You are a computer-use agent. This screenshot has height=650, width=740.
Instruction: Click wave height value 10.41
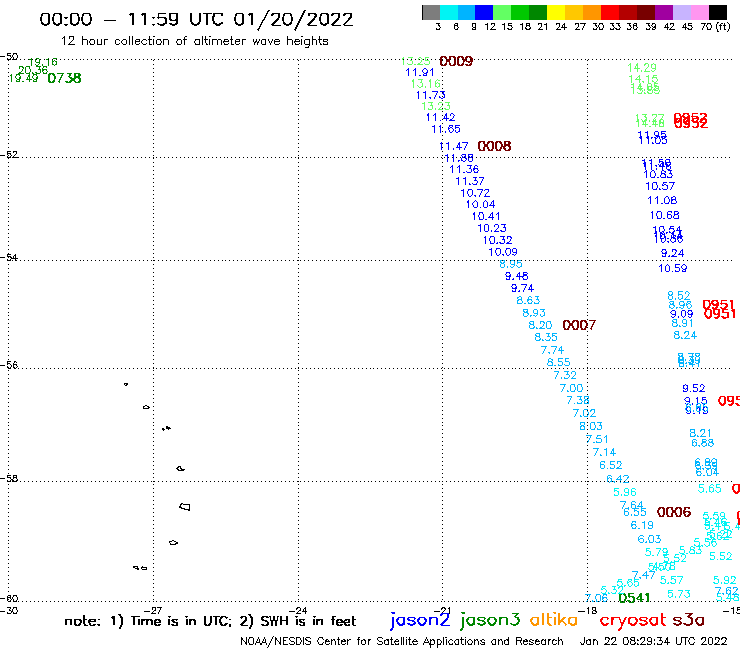tap(486, 216)
